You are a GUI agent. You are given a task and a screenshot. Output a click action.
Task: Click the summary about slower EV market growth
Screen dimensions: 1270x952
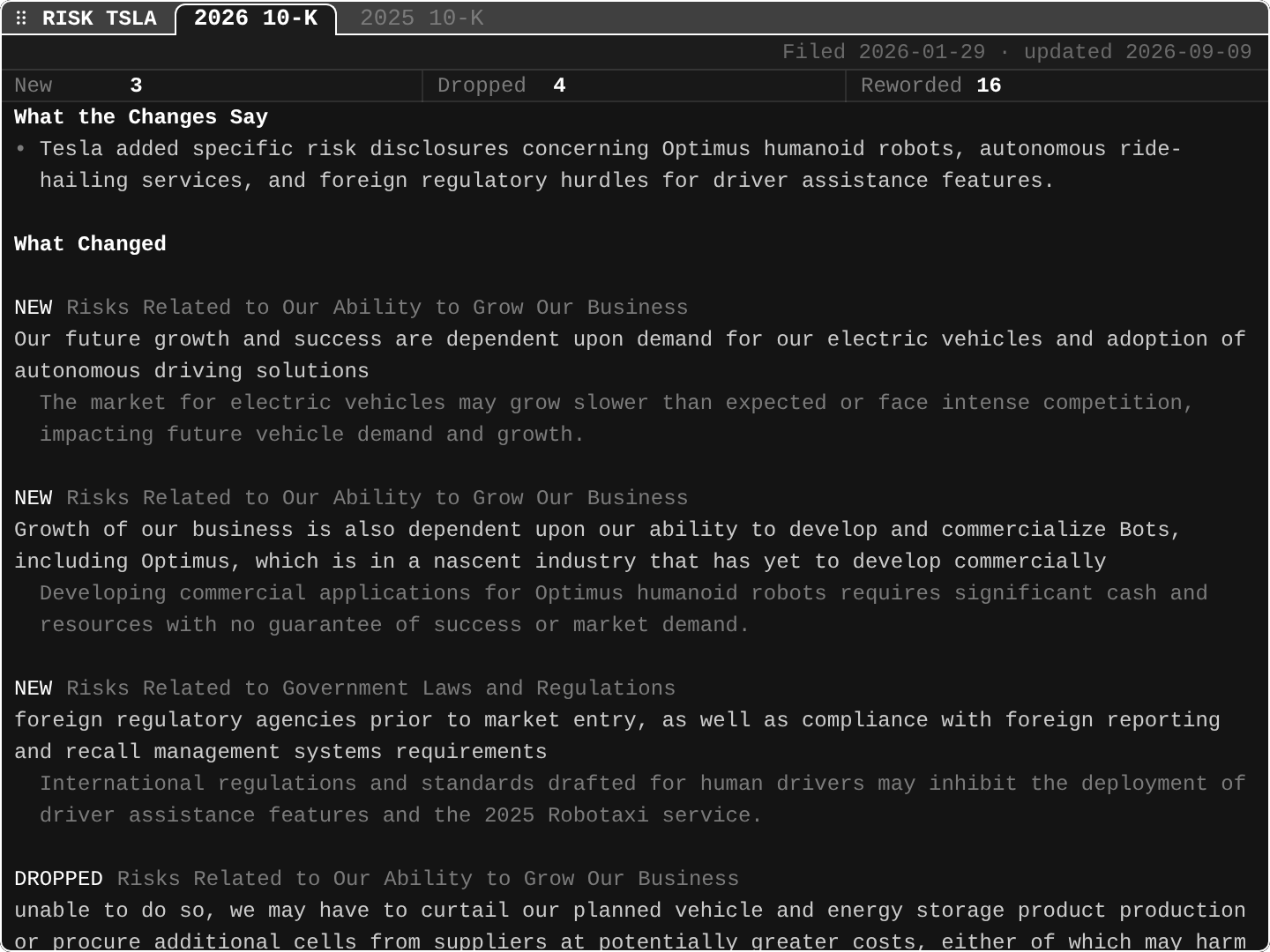point(616,419)
